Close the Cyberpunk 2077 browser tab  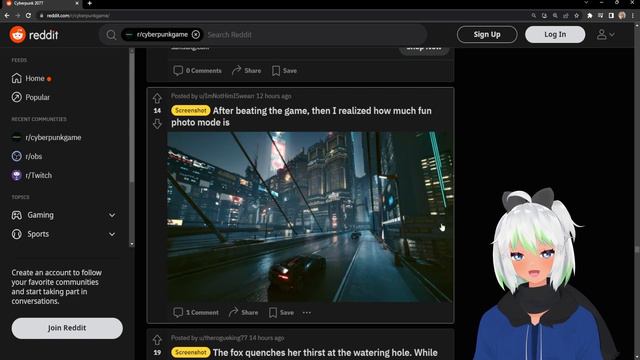coord(77,3)
